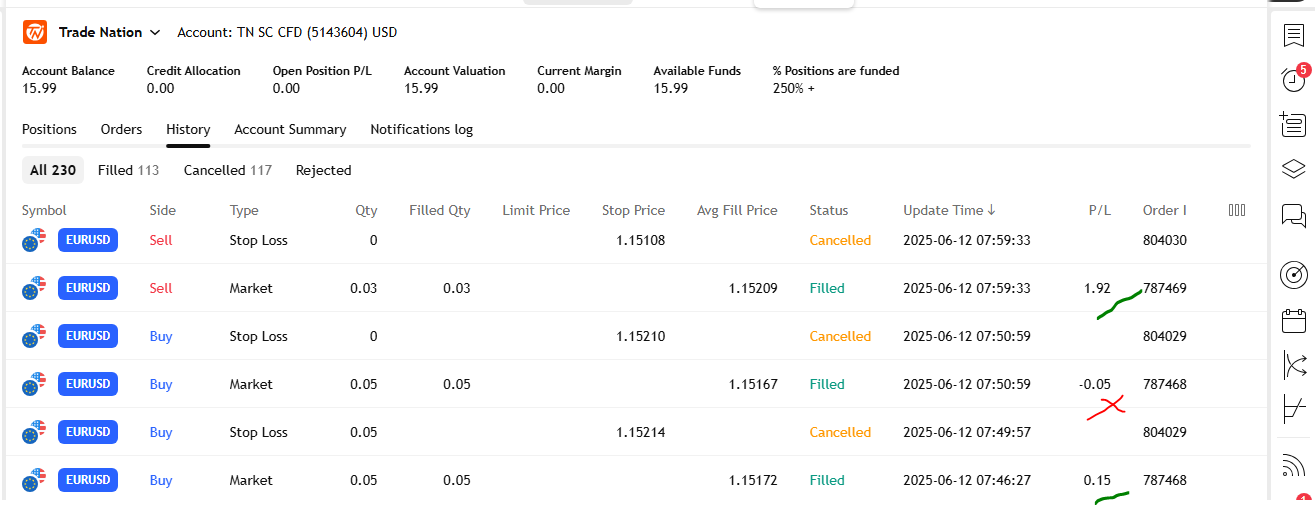Expand the Trade Nation broker dropdown
Image resolution: width=1315 pixels, height=505 pixels.
pos(155,33)
